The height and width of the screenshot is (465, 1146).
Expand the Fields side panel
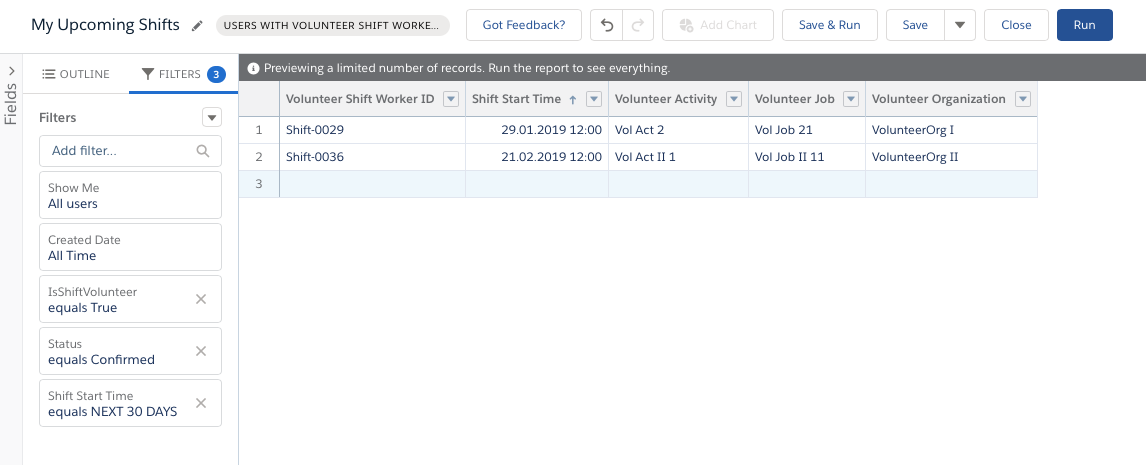(x=11, y=72)
